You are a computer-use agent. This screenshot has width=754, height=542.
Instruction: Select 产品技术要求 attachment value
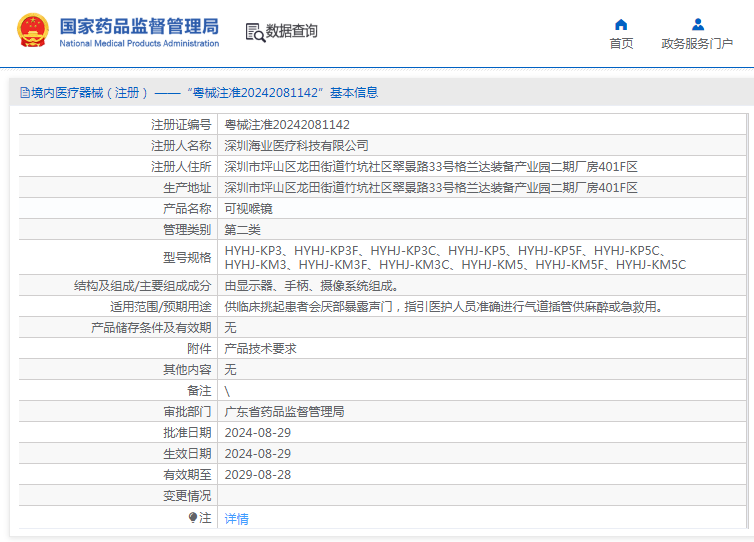[x=261, y=349]
